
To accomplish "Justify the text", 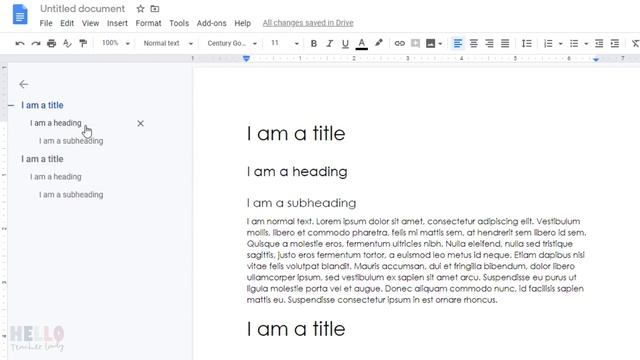I will [505, 43].
